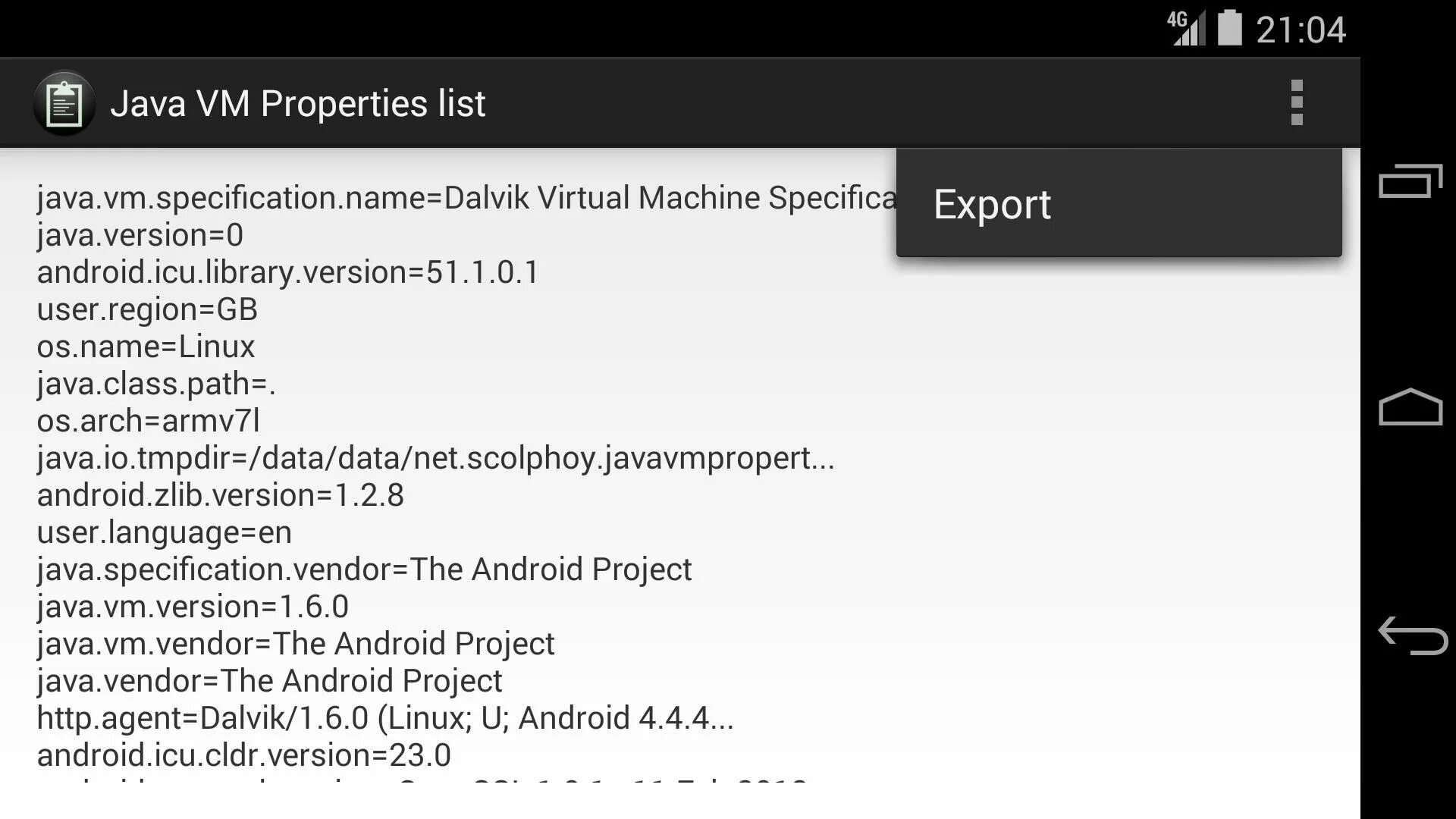Tap the Java VM Properties list title
Viewport: 1456px width, 819px height.
pos(297,103)
